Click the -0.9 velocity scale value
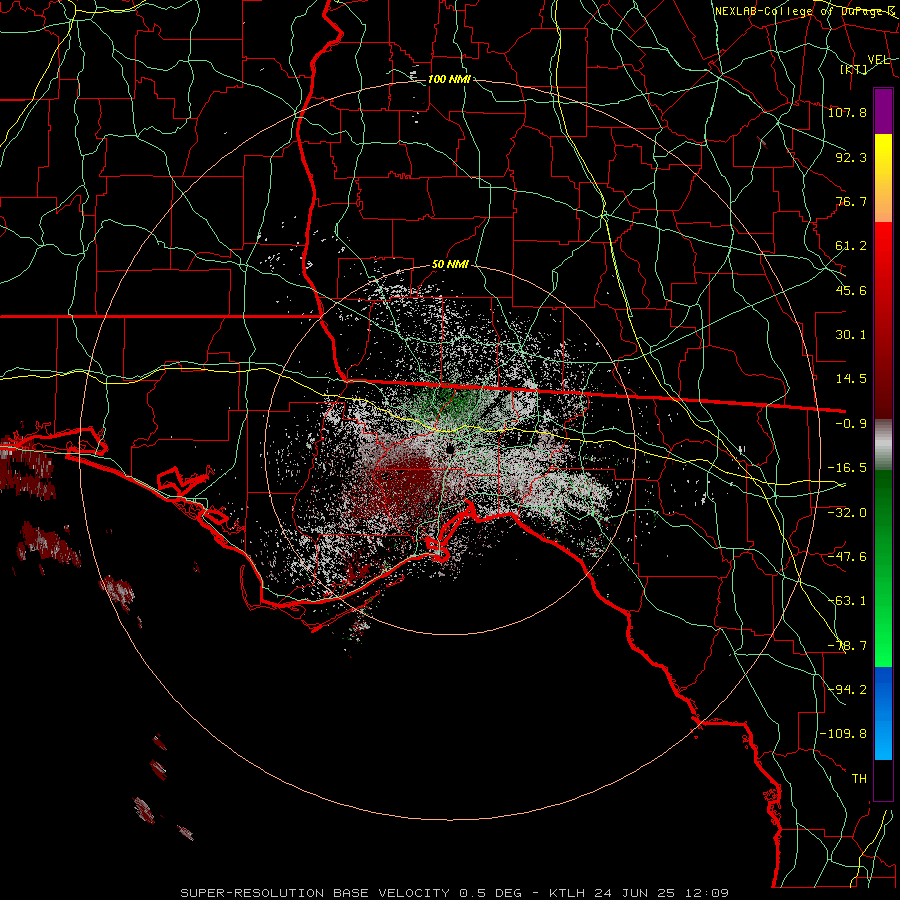Screen dimensions: 900x900 (x=851, y=424)
